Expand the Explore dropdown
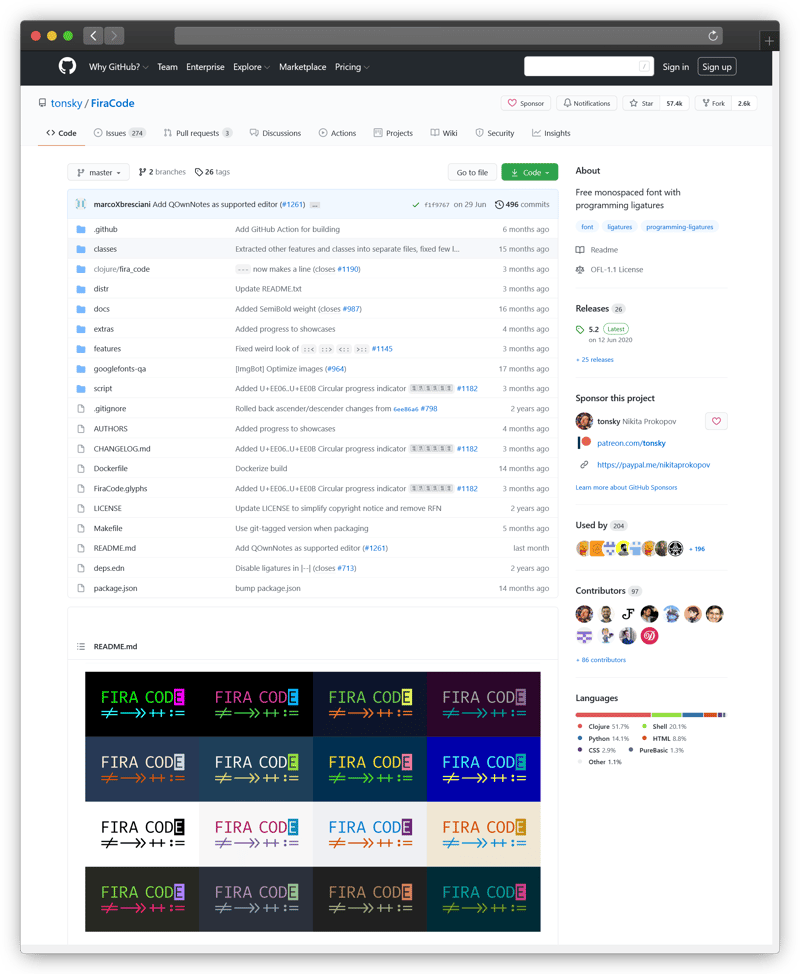 251,67
